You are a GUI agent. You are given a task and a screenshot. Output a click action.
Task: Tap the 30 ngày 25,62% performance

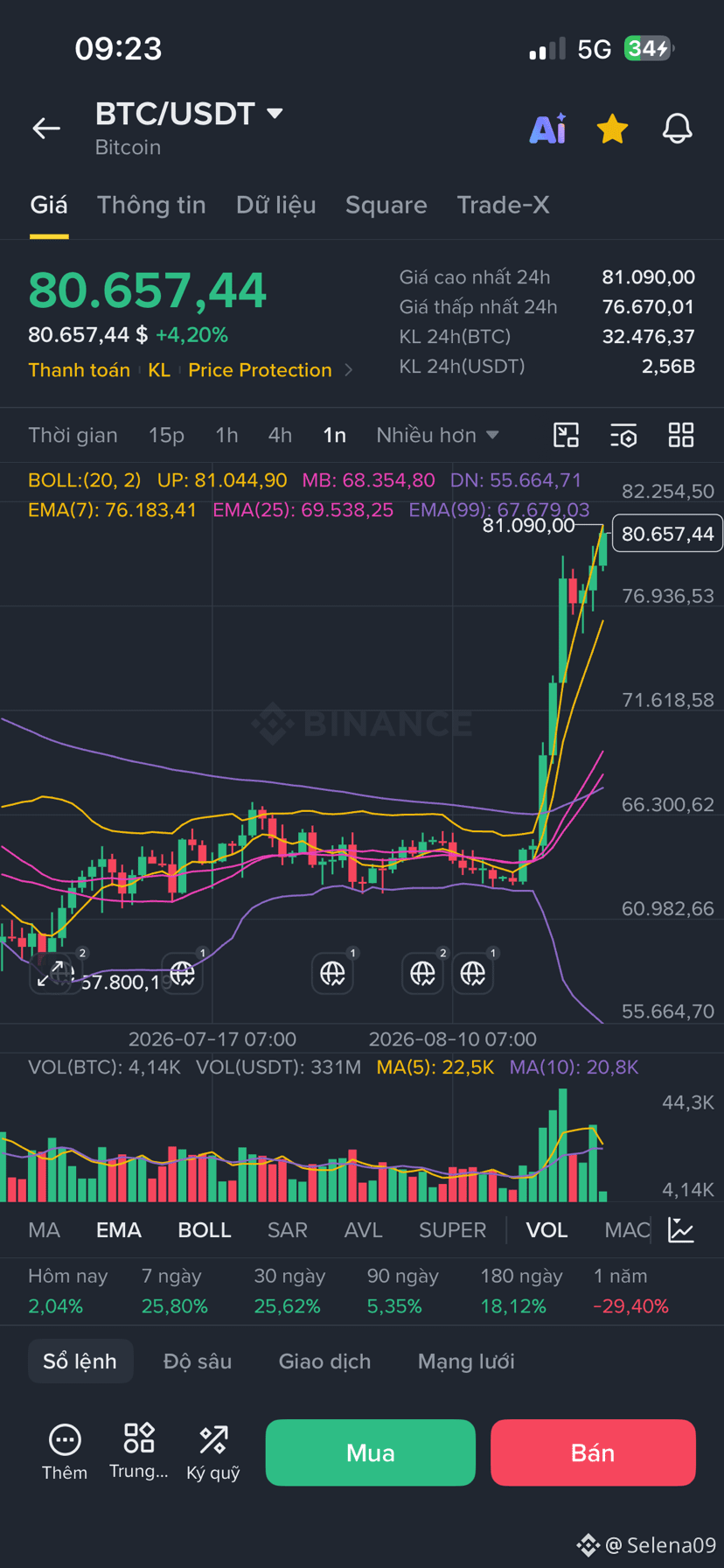point(289,1291)
